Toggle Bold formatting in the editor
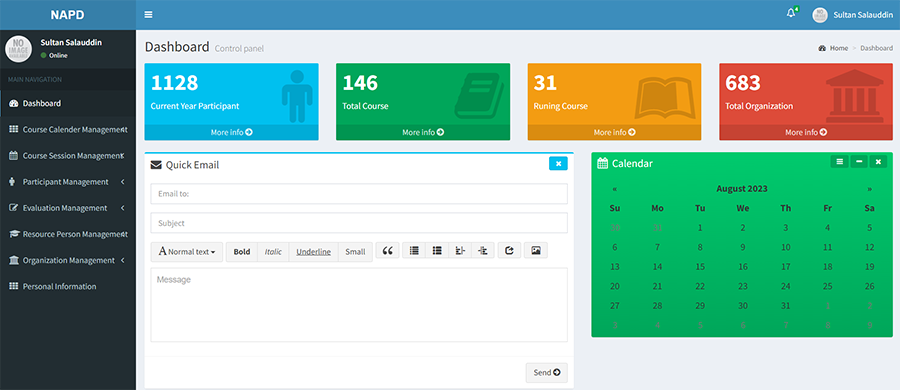 coord(242,252)
